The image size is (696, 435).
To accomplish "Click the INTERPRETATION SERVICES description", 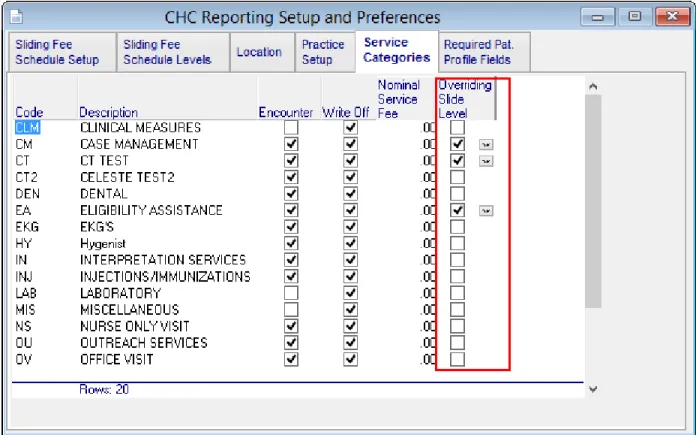I will pos(163,260).
